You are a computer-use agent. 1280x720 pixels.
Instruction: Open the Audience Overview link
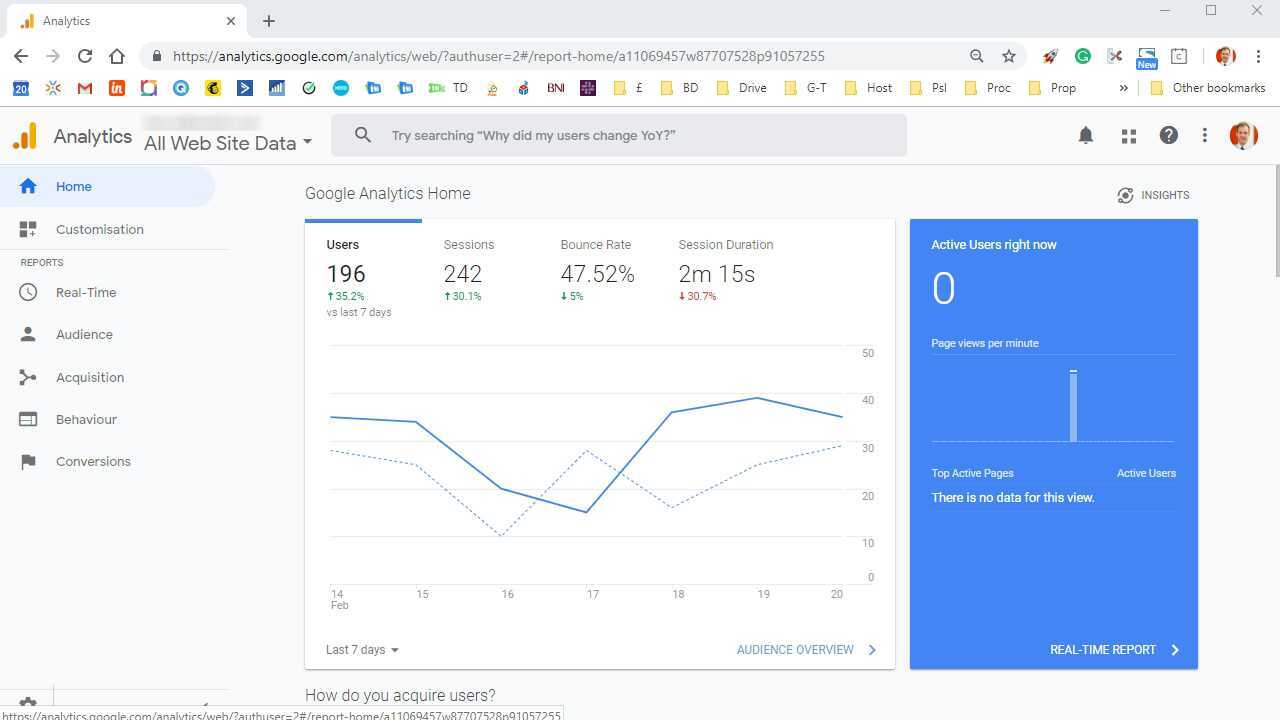coord(795,649)
